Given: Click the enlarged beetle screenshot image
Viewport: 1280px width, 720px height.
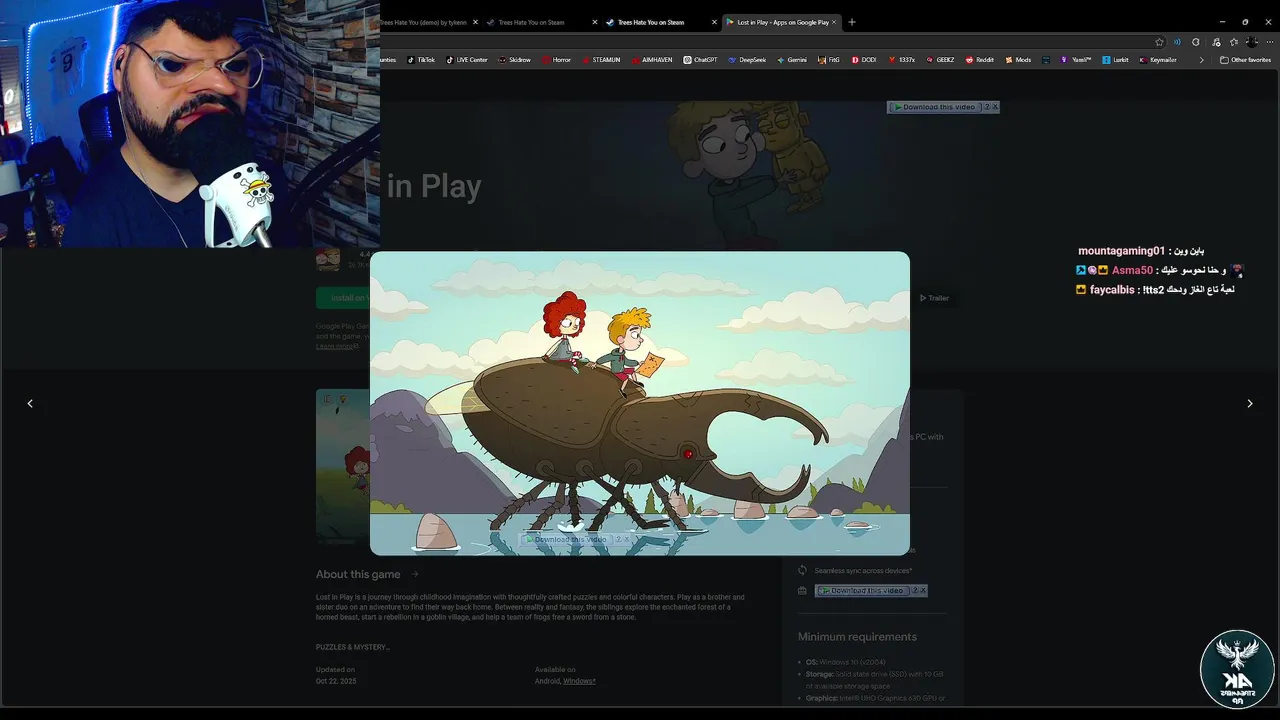Looking at the screenshot, I should click(x=640, y=403).
